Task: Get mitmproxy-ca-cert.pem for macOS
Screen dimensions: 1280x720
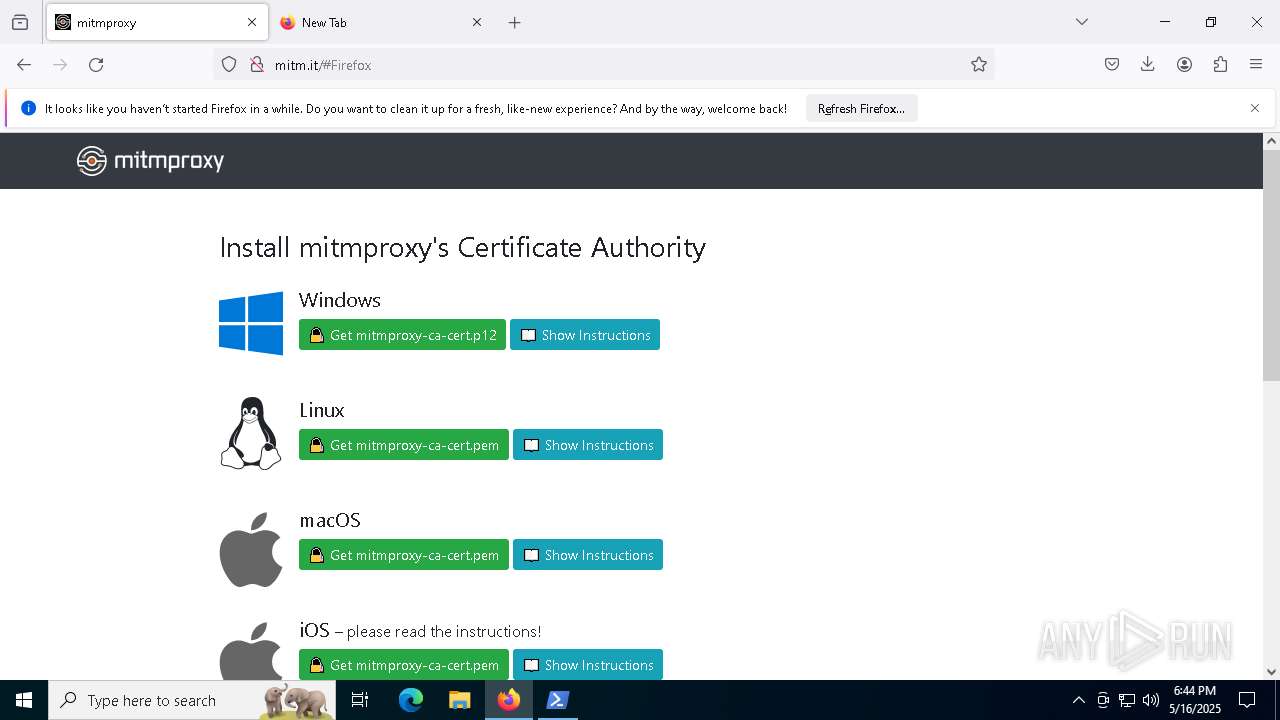Action: click(x=404, y=555)
